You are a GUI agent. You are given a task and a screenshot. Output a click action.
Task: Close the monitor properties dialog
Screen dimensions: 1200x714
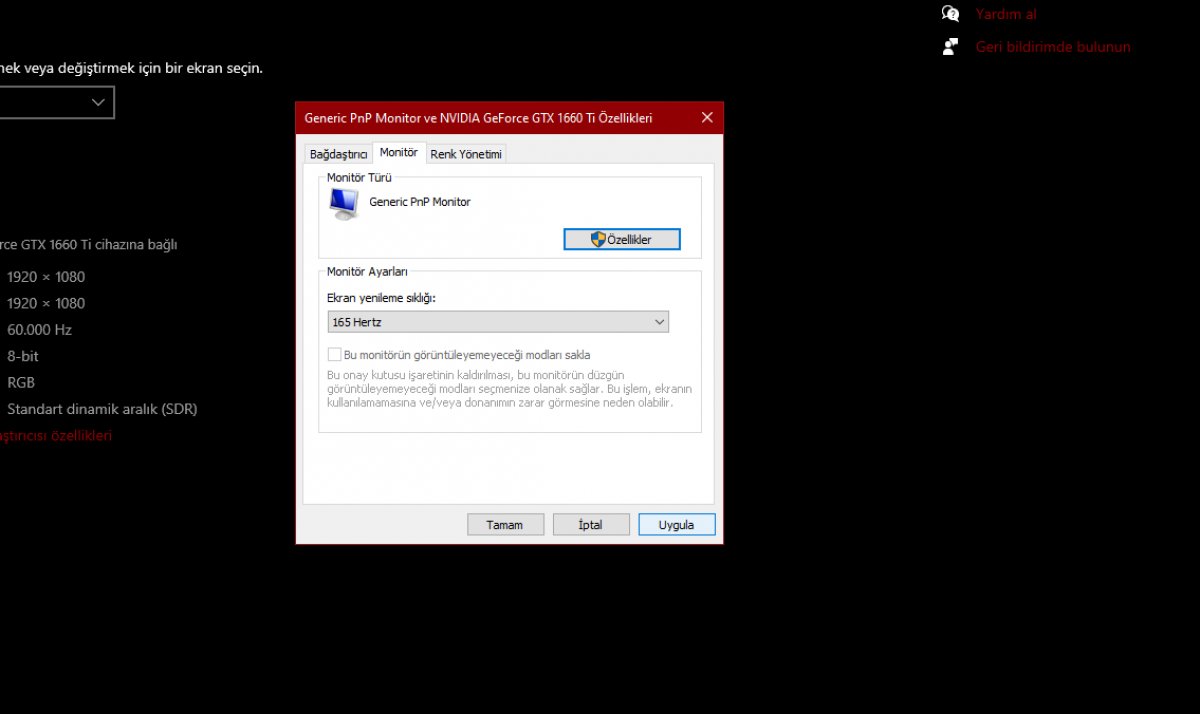(707, 118)
